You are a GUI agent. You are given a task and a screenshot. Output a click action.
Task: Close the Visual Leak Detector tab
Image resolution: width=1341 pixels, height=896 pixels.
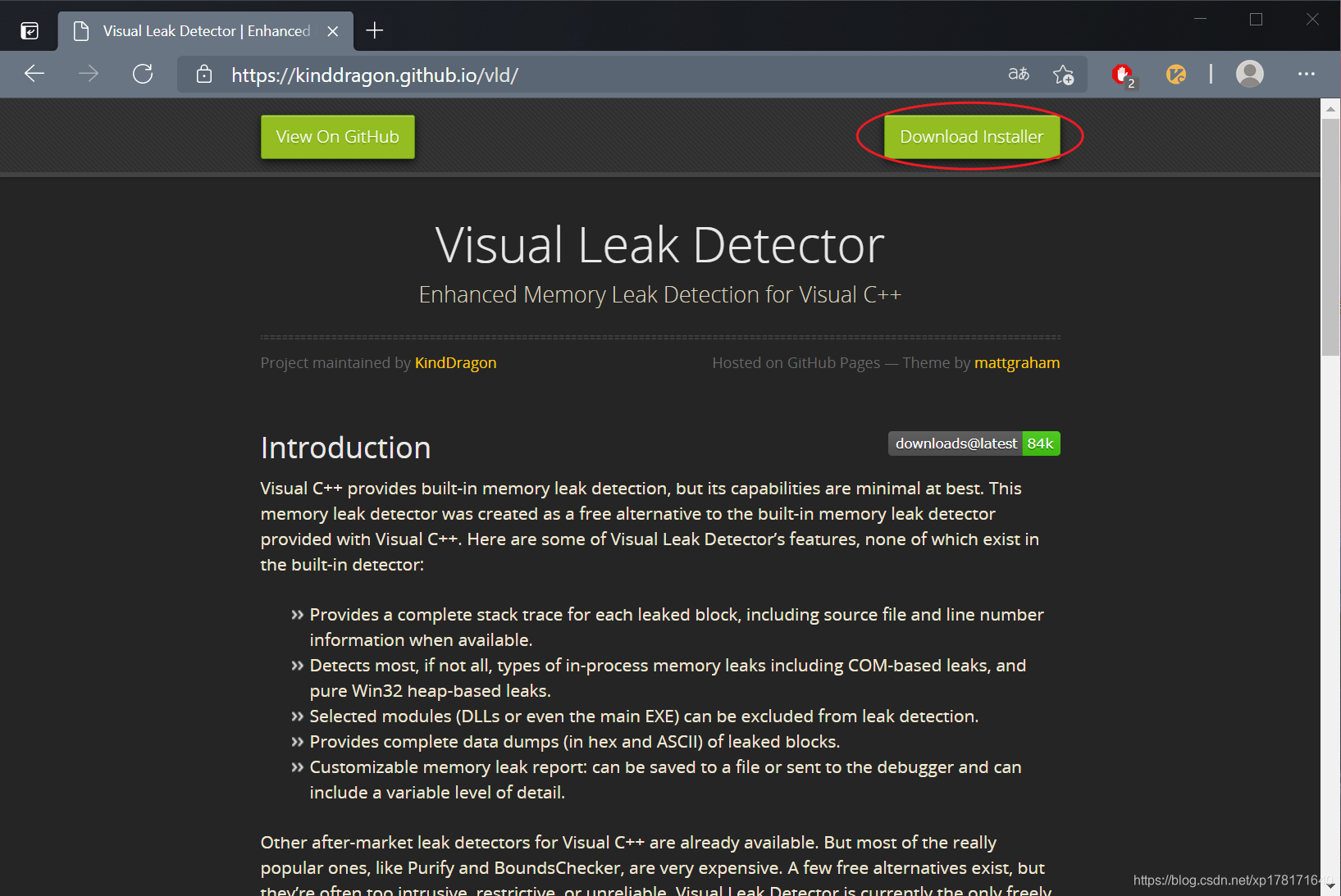332,31
